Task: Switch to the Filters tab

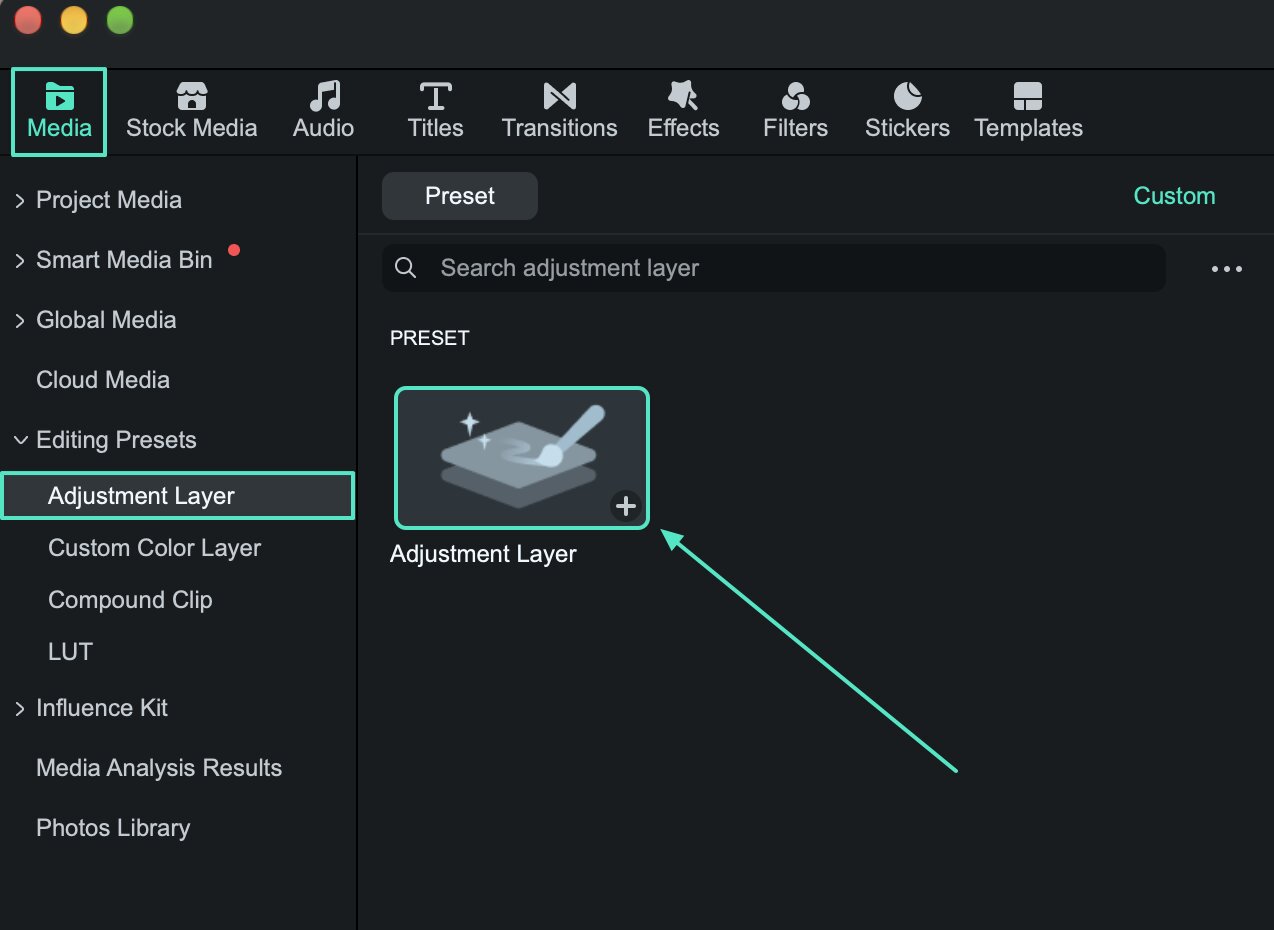Action: tap(795, 112)
